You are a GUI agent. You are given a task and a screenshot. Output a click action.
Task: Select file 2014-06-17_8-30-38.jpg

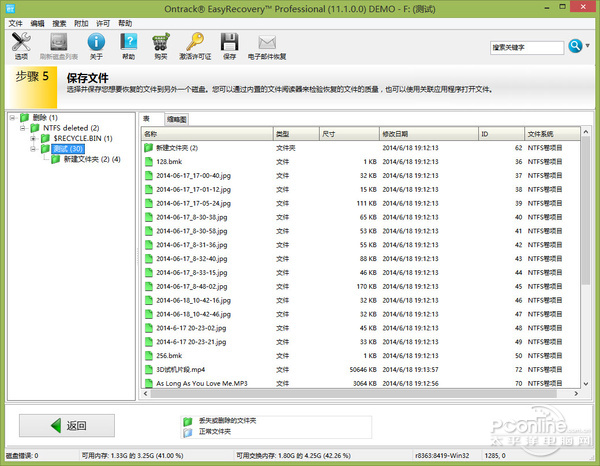click(x=192, y=217)
